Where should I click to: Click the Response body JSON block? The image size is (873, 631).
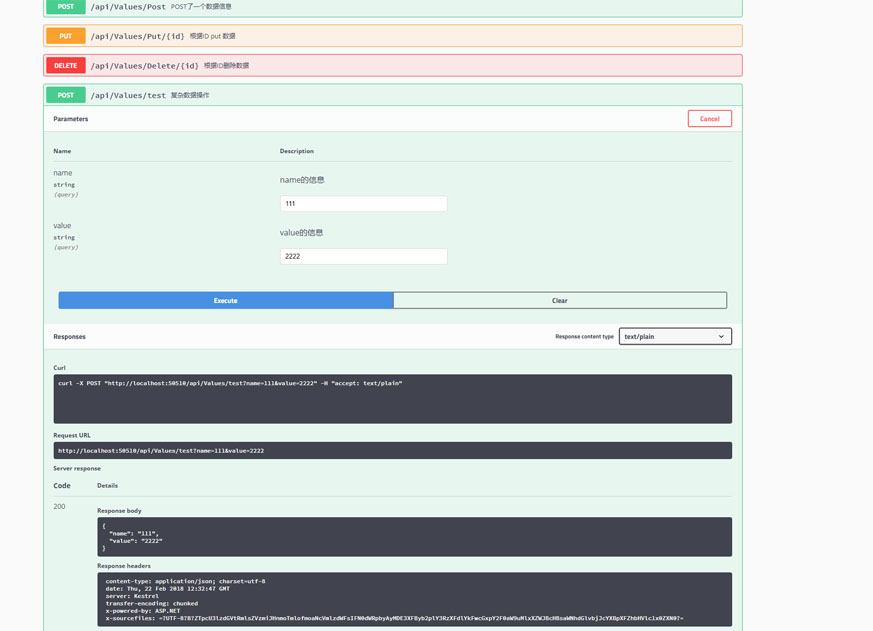point(414,537)
